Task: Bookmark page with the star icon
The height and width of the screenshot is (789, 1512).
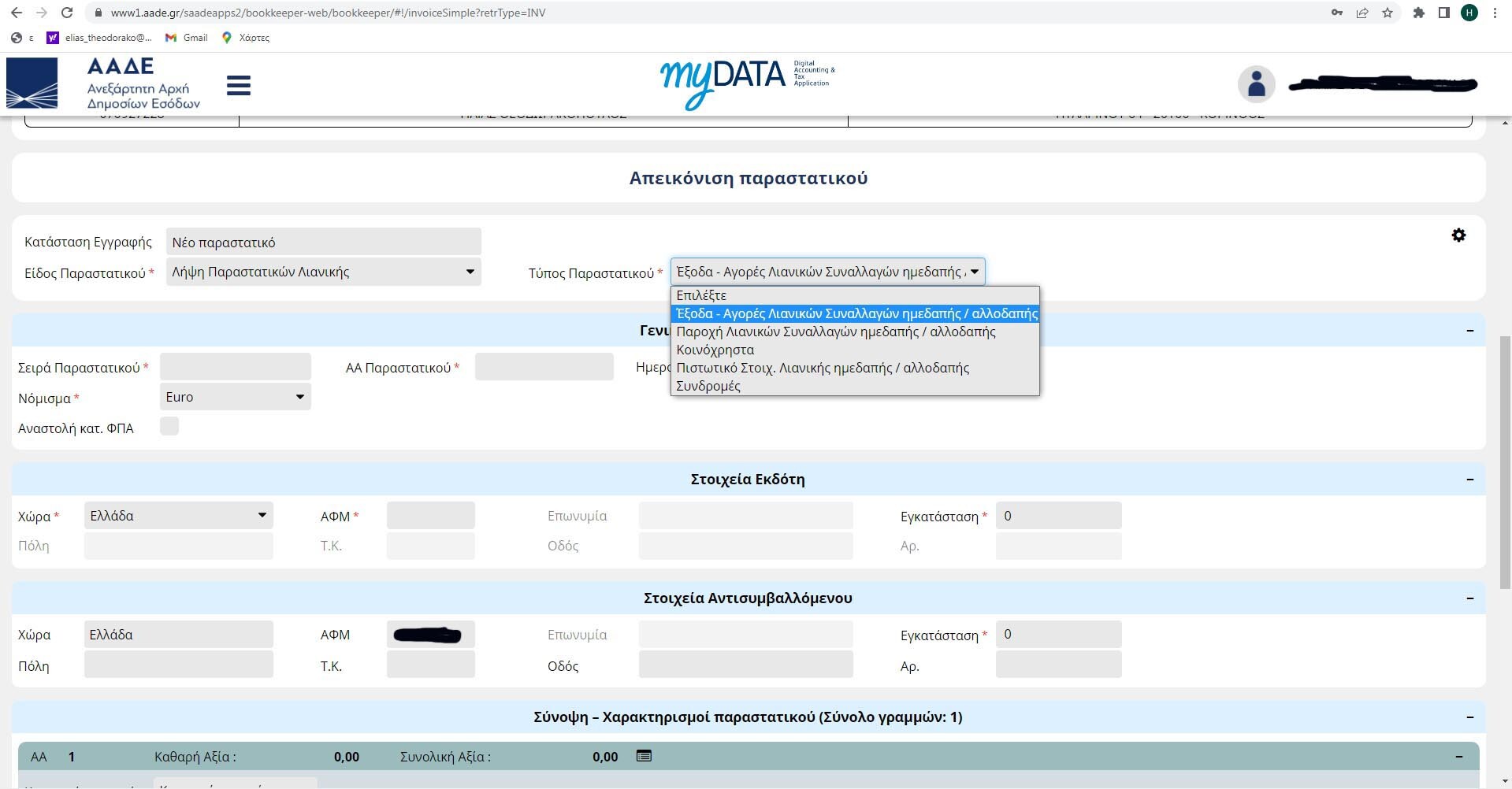Action: (1387, 13)
